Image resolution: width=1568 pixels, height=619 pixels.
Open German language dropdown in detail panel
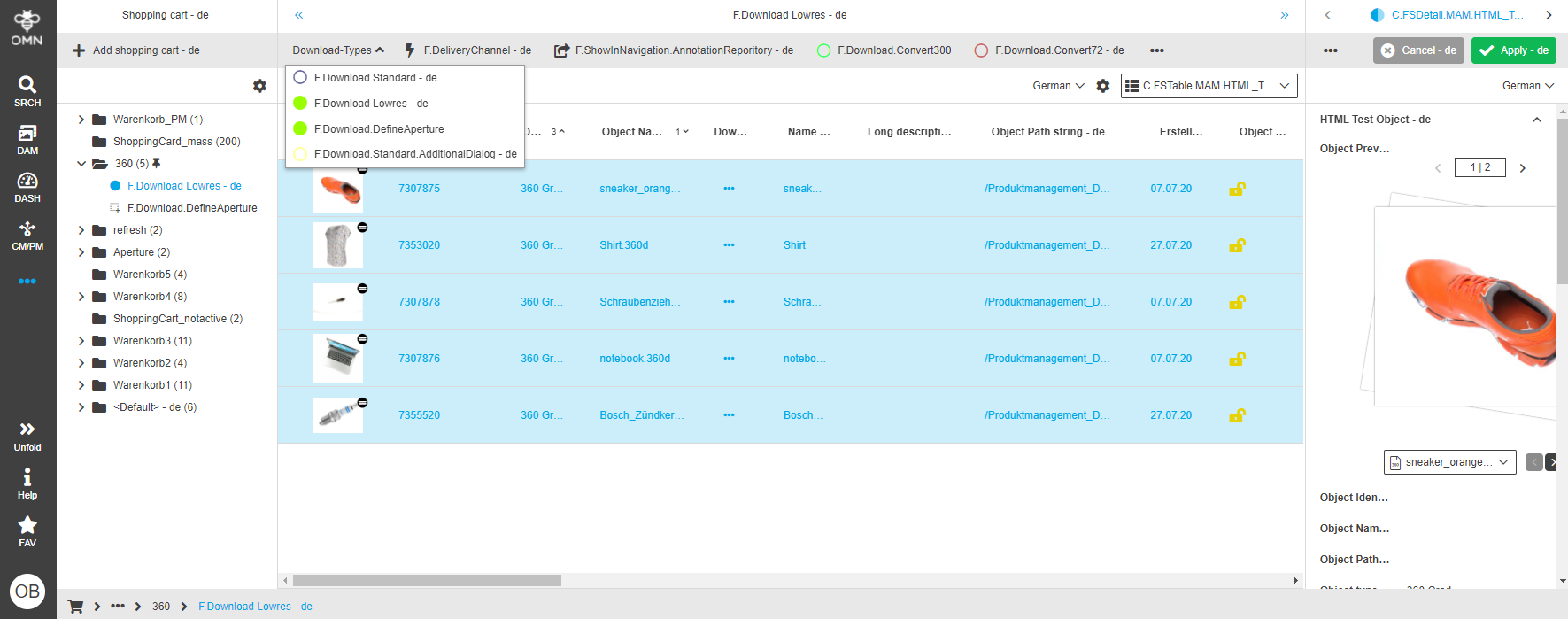click(x=1528, y=86)
